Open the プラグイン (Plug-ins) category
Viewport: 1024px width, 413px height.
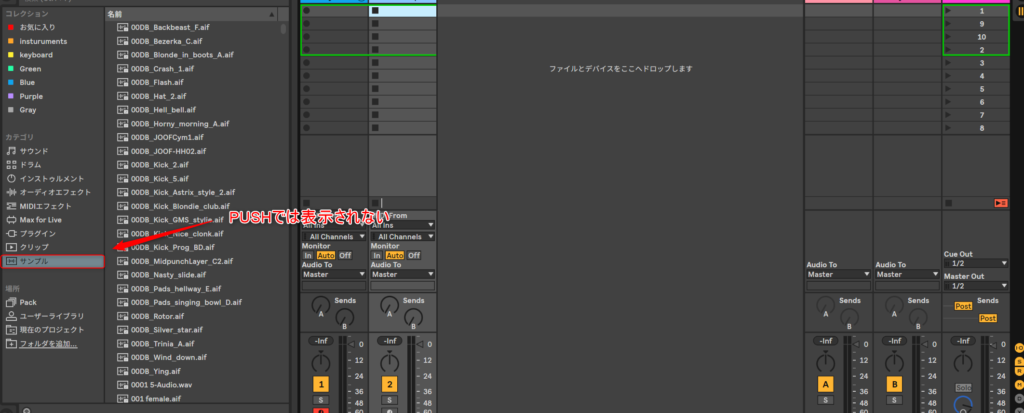pyautogui.click(x=37, y=233)
